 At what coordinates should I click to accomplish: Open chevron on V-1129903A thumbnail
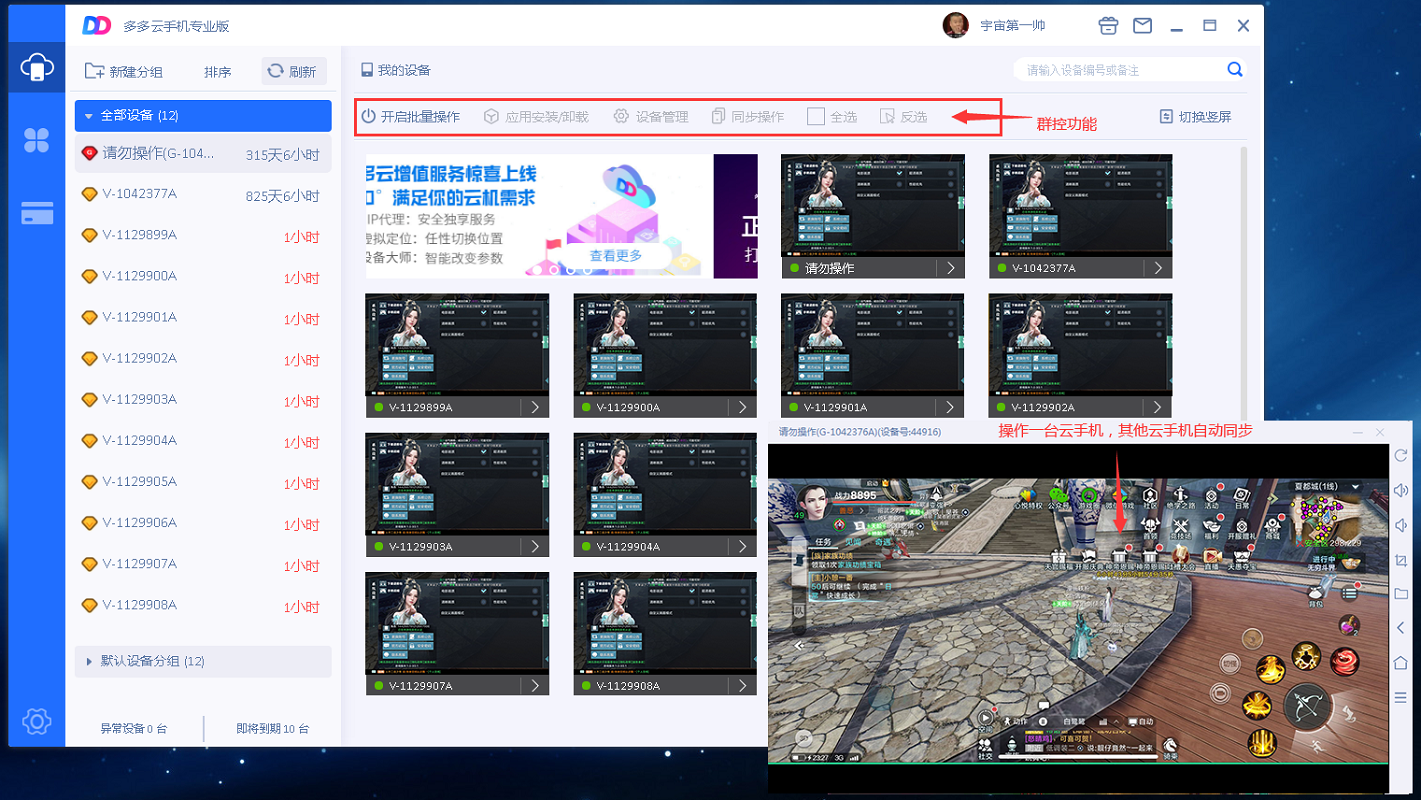pos(535,546)
